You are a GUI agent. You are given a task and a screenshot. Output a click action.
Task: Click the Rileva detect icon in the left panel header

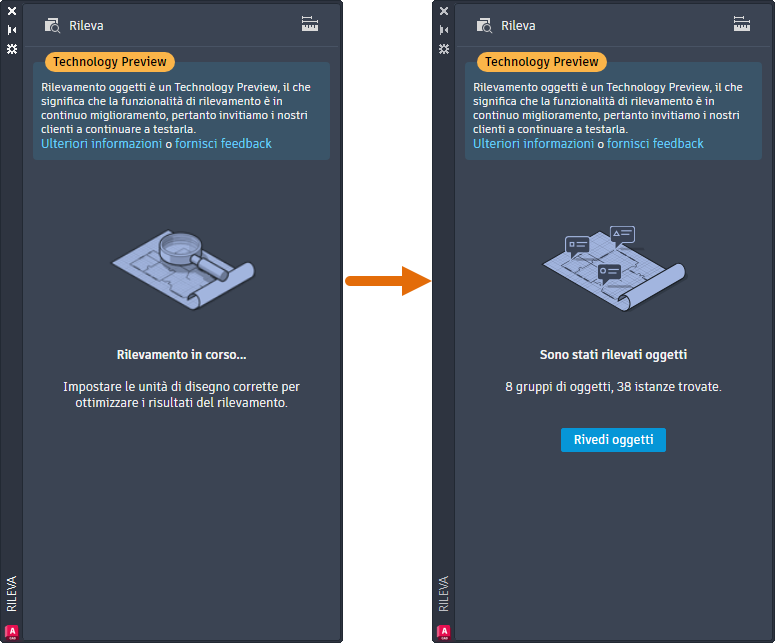[53, 25]
